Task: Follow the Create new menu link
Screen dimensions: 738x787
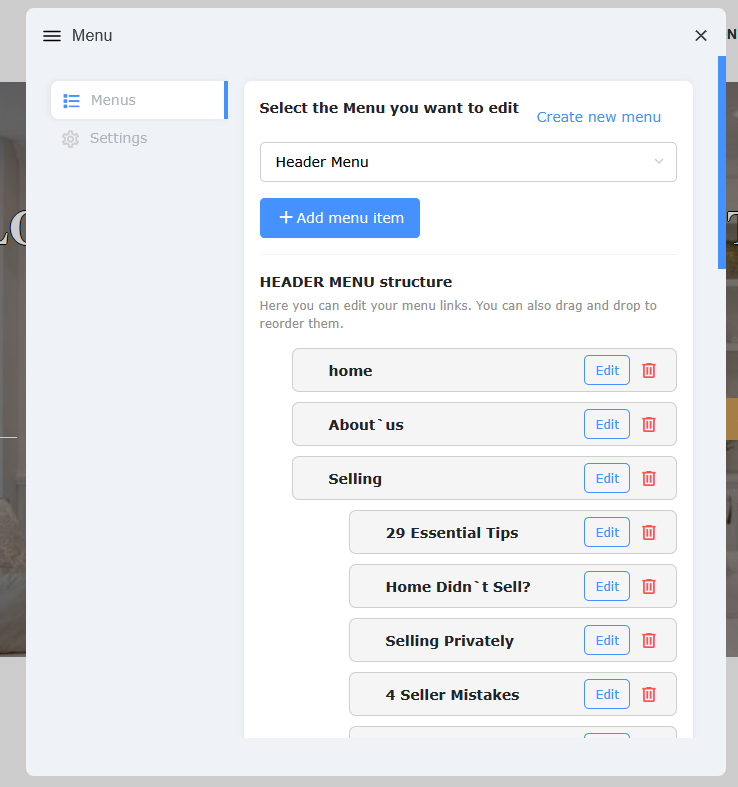Action: (x=598, y=117)
